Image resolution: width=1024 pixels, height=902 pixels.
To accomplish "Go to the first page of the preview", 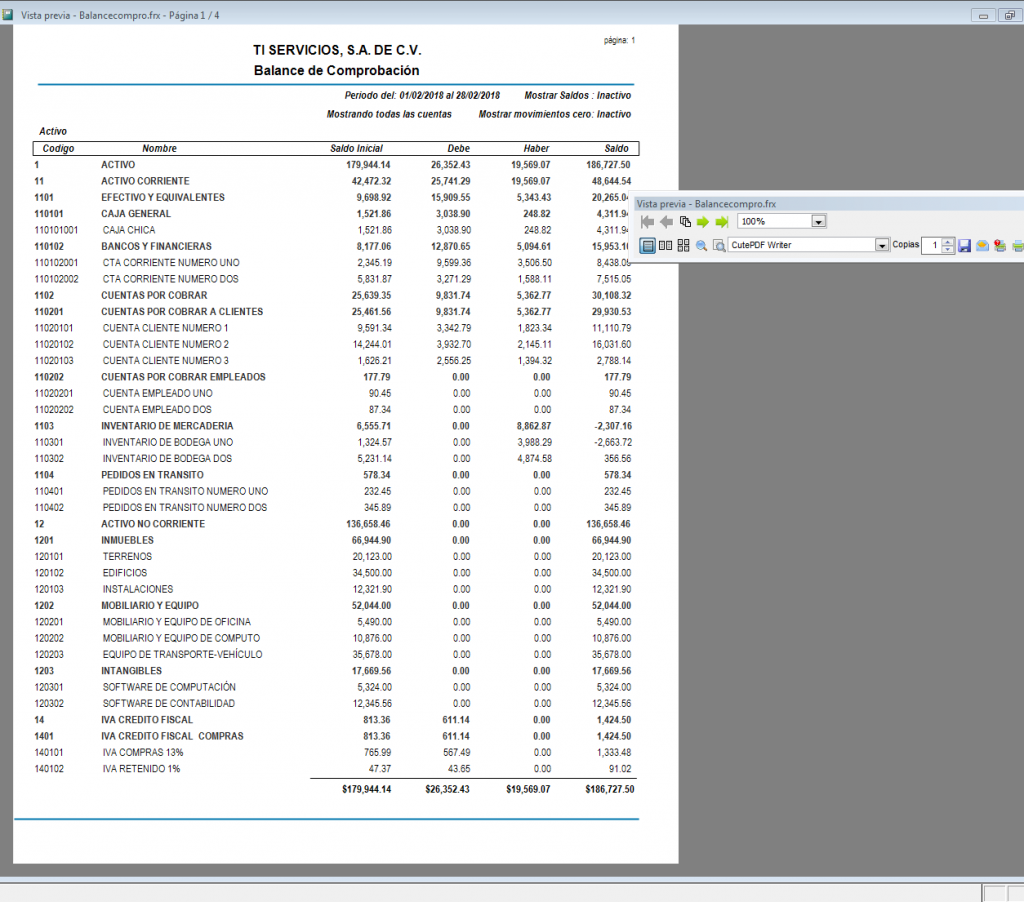I will (647, 222).
